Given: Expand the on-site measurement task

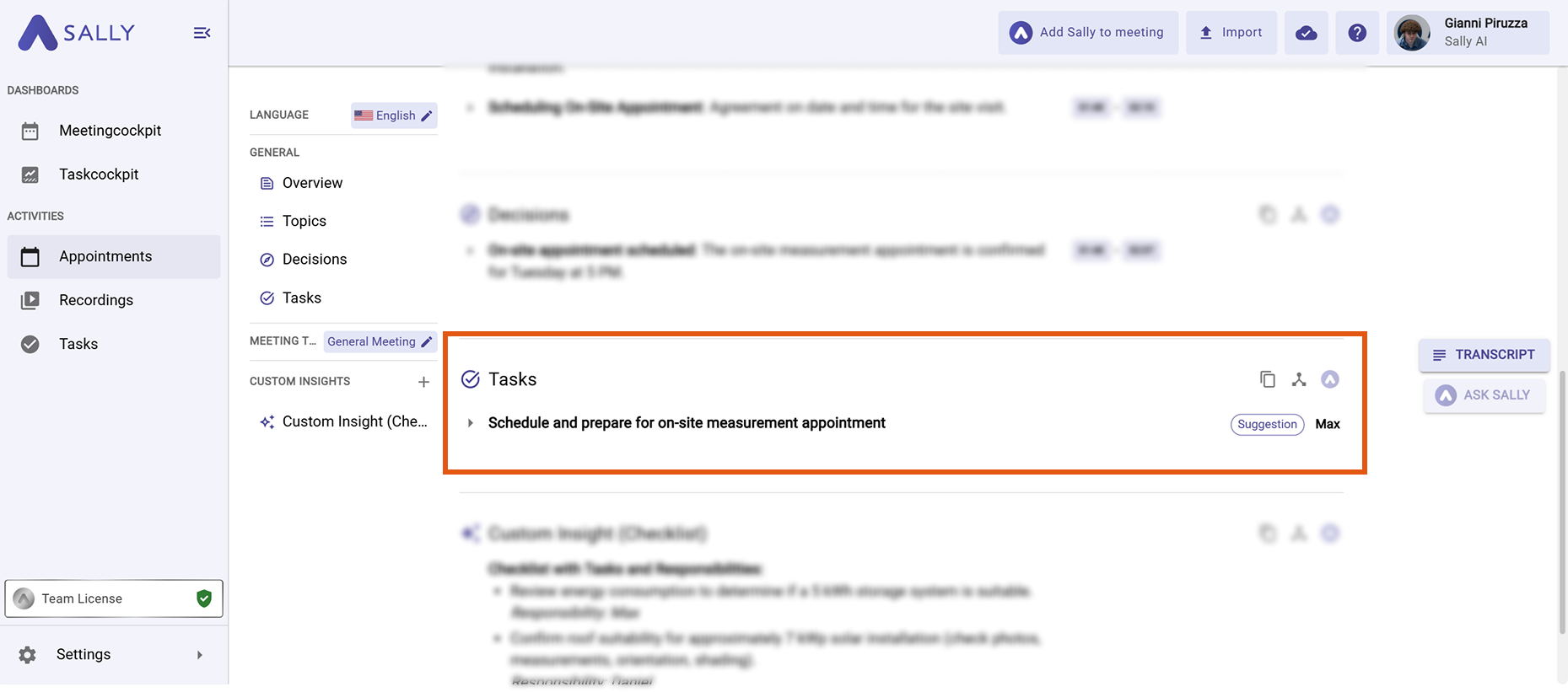Looking at the screenshot, I should [471, 423].
